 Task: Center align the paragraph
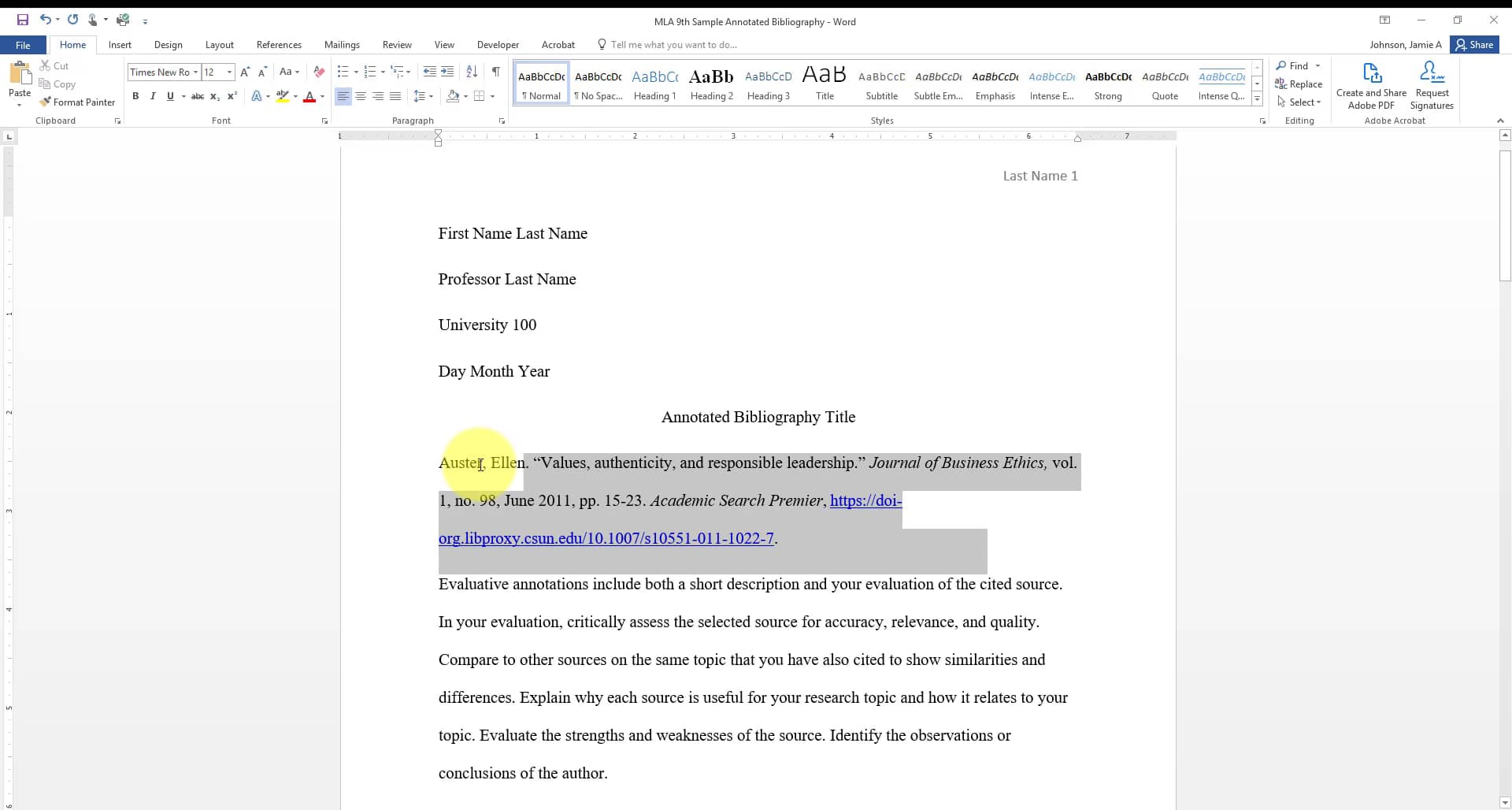(x=361, y=96)
